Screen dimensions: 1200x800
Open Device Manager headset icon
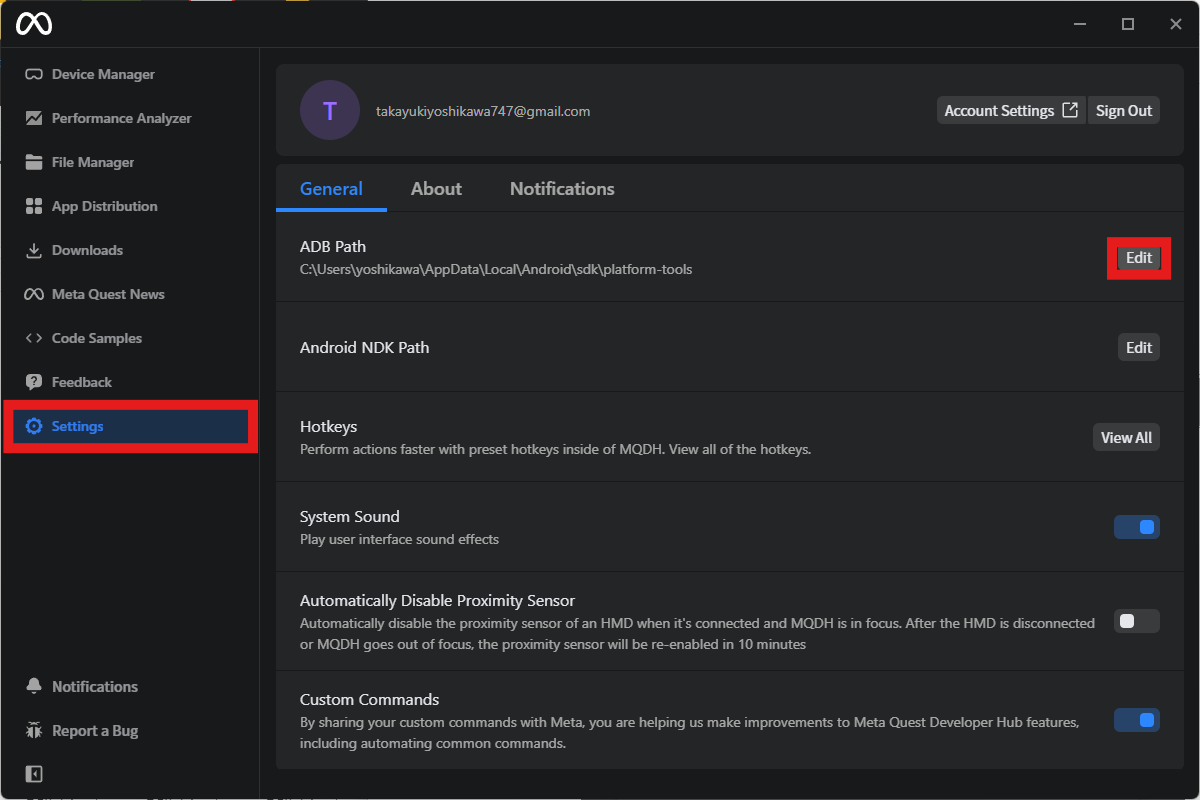pyautogui.click(x=34, y=75)
